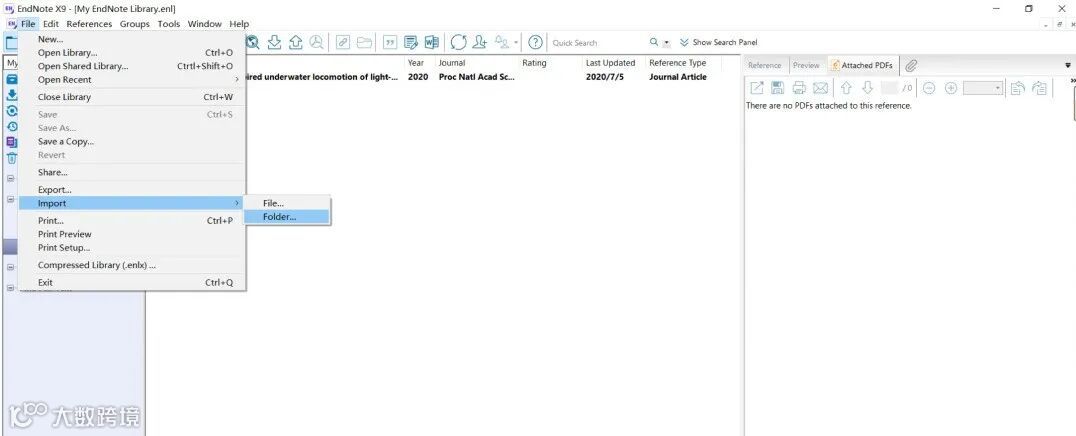Switch to the Preview tab
This screenshot has height=436, width=1076.
(806, 66)
